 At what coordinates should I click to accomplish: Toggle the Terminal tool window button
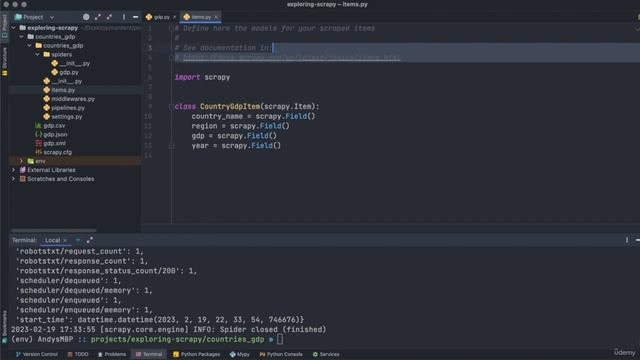click(149, 354)
